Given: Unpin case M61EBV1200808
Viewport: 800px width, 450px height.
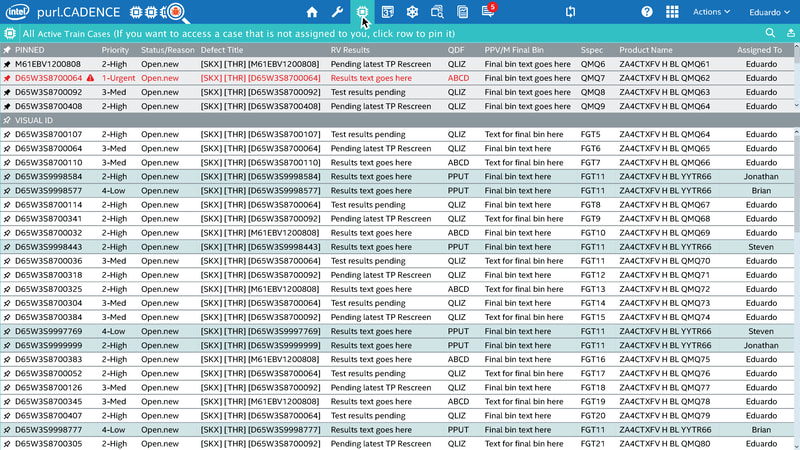Looking at the screenshot, I should pyautogui.click(x=7, y=64).
